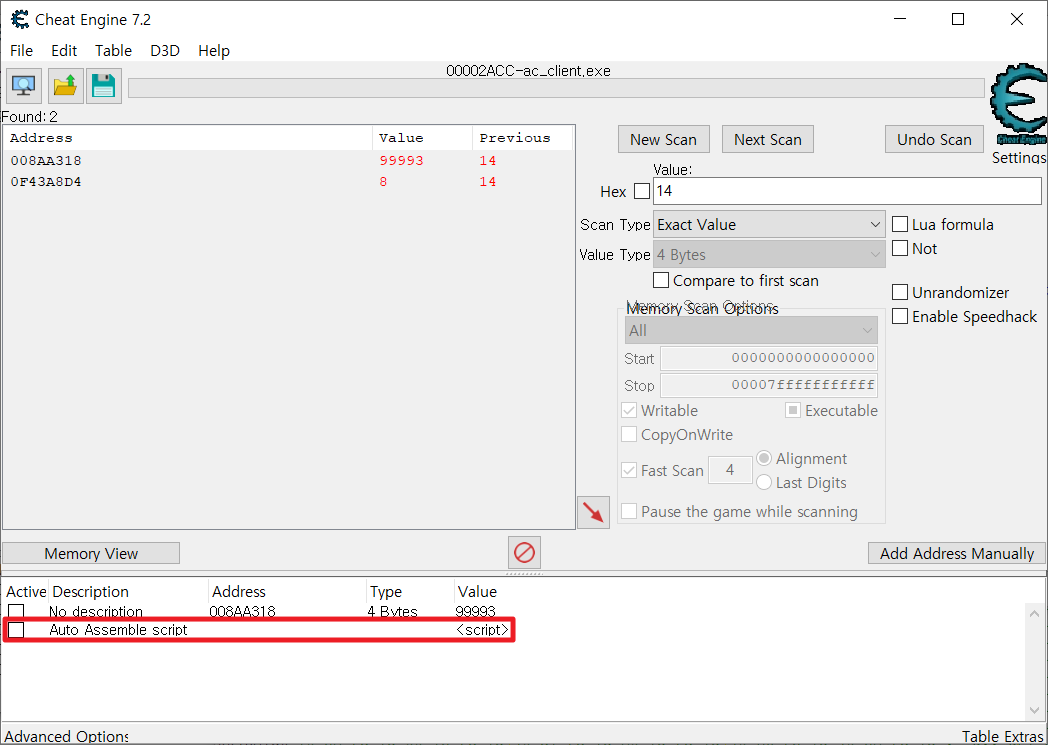Image resolution: width=1048 pixels, height=745 pixels.
Task: Click the Stop address field
Action: click(x=769, y=386)
